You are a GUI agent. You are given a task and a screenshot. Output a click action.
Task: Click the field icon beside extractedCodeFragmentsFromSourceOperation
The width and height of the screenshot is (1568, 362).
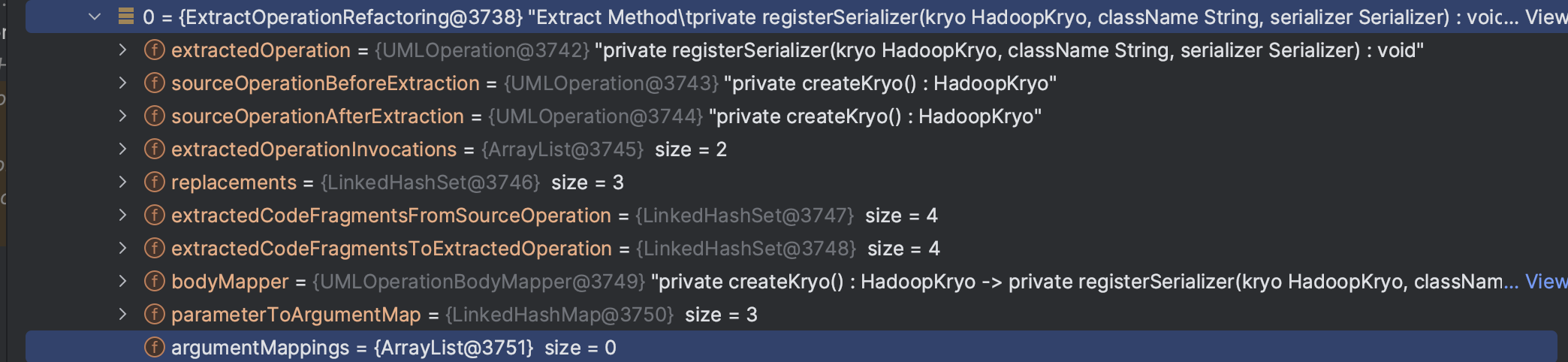click(155, 216)
